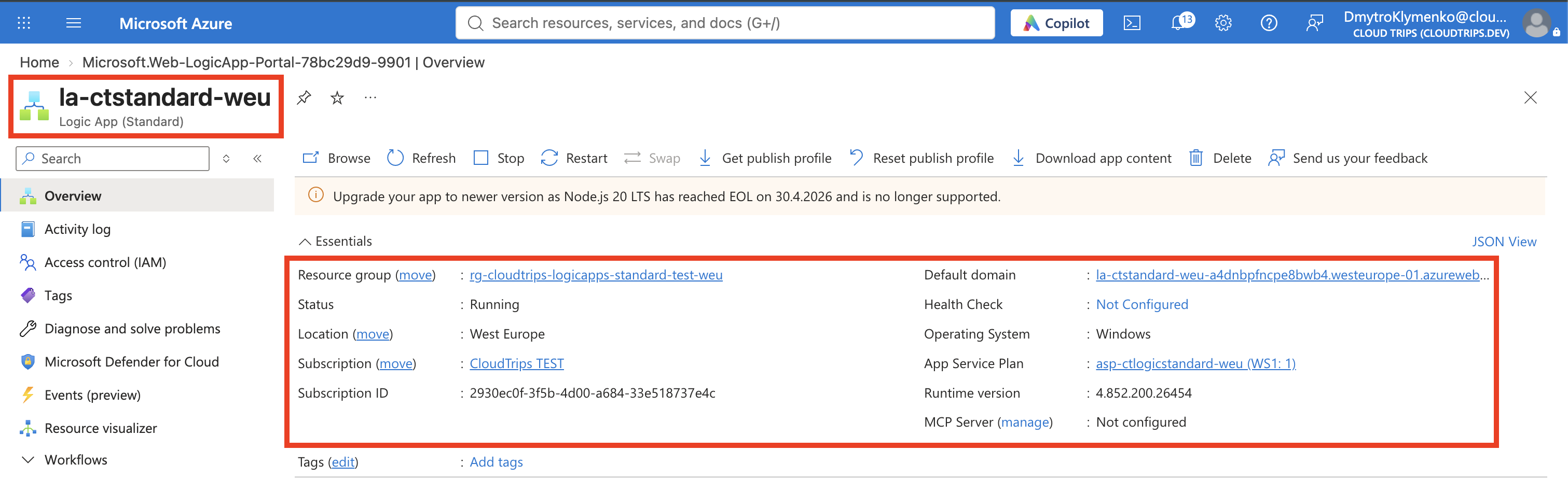Restart the Logic App

click(x=574, y=158)
